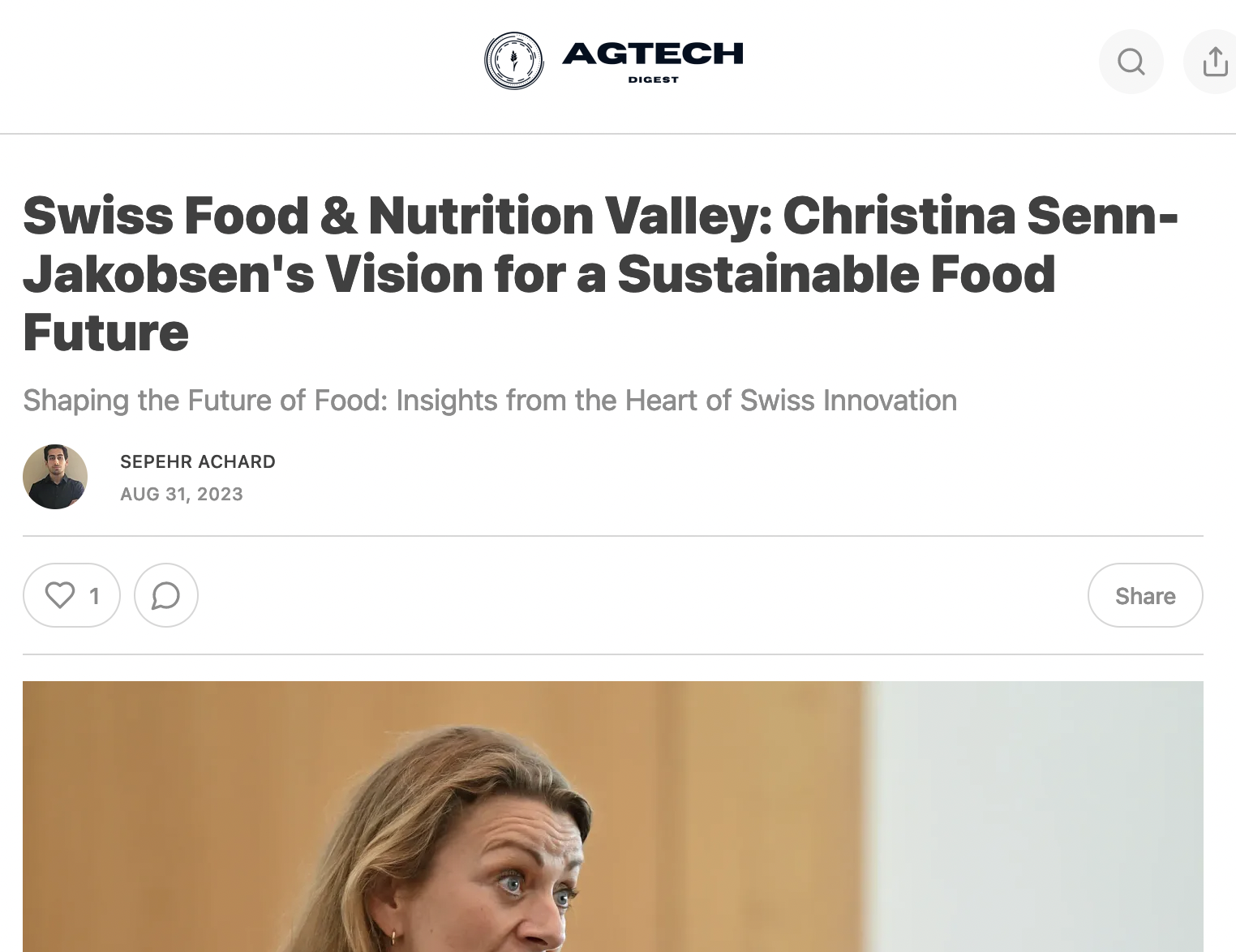Like the article with the heart icon
The height and width of the screenshot is (952, 1236).
point(60,595)
